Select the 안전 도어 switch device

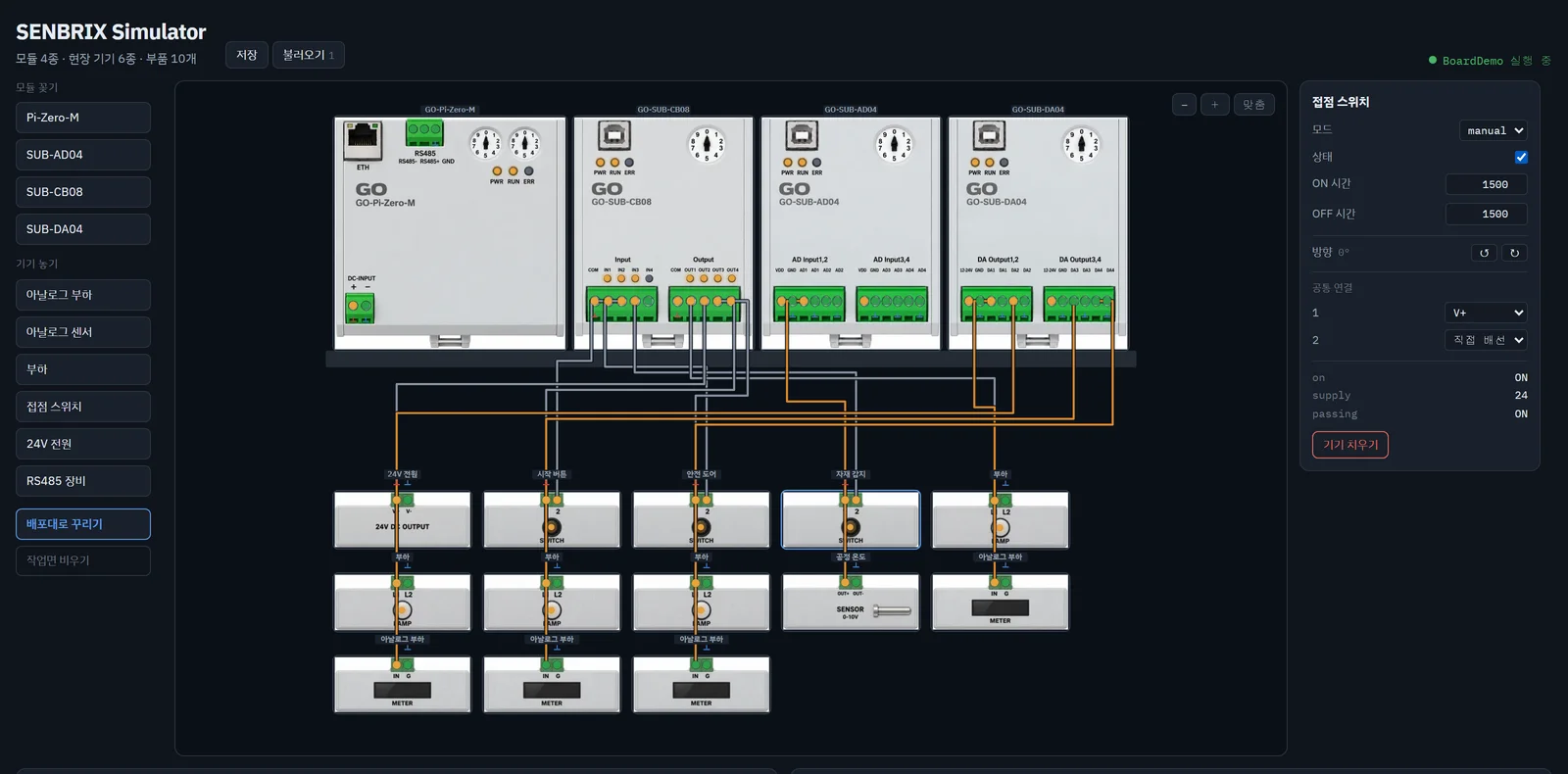pos(702,520)
